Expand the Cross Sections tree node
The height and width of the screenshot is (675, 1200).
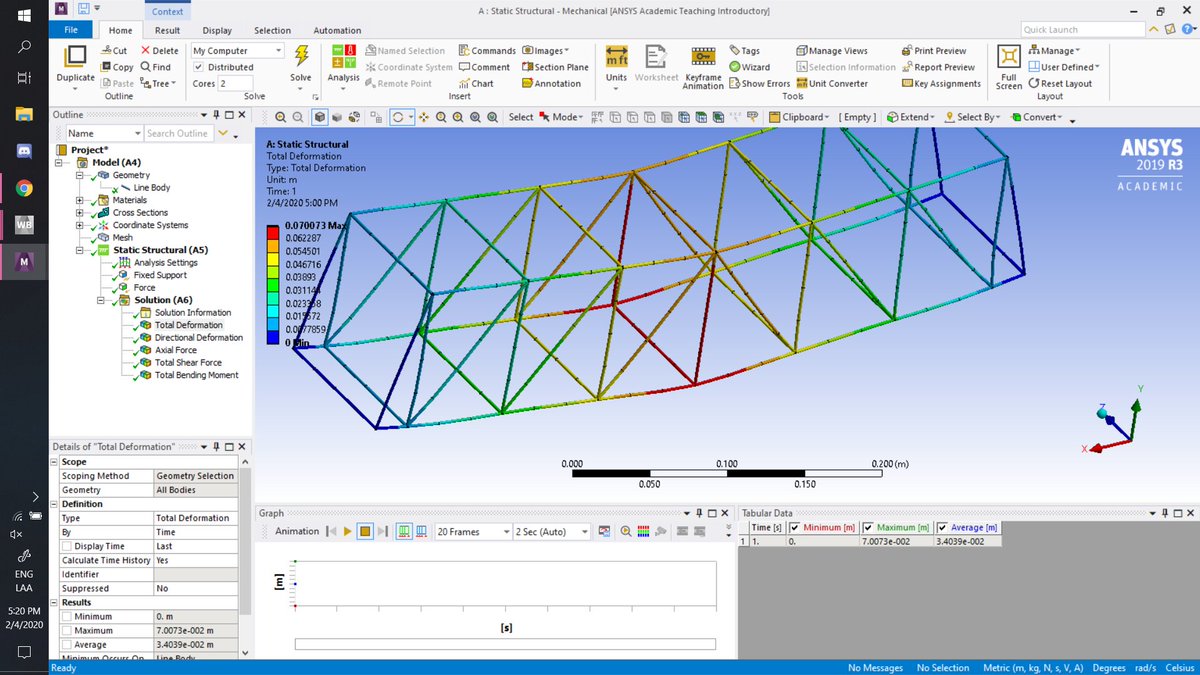coord(79,213)
